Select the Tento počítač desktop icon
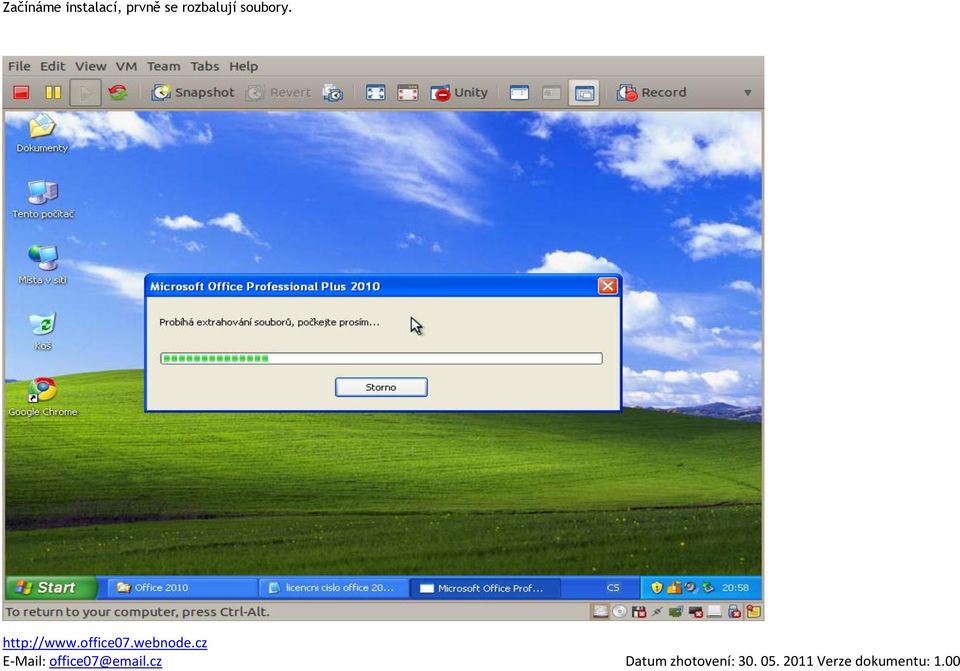The image size is (960, 671). pos(43,200)
